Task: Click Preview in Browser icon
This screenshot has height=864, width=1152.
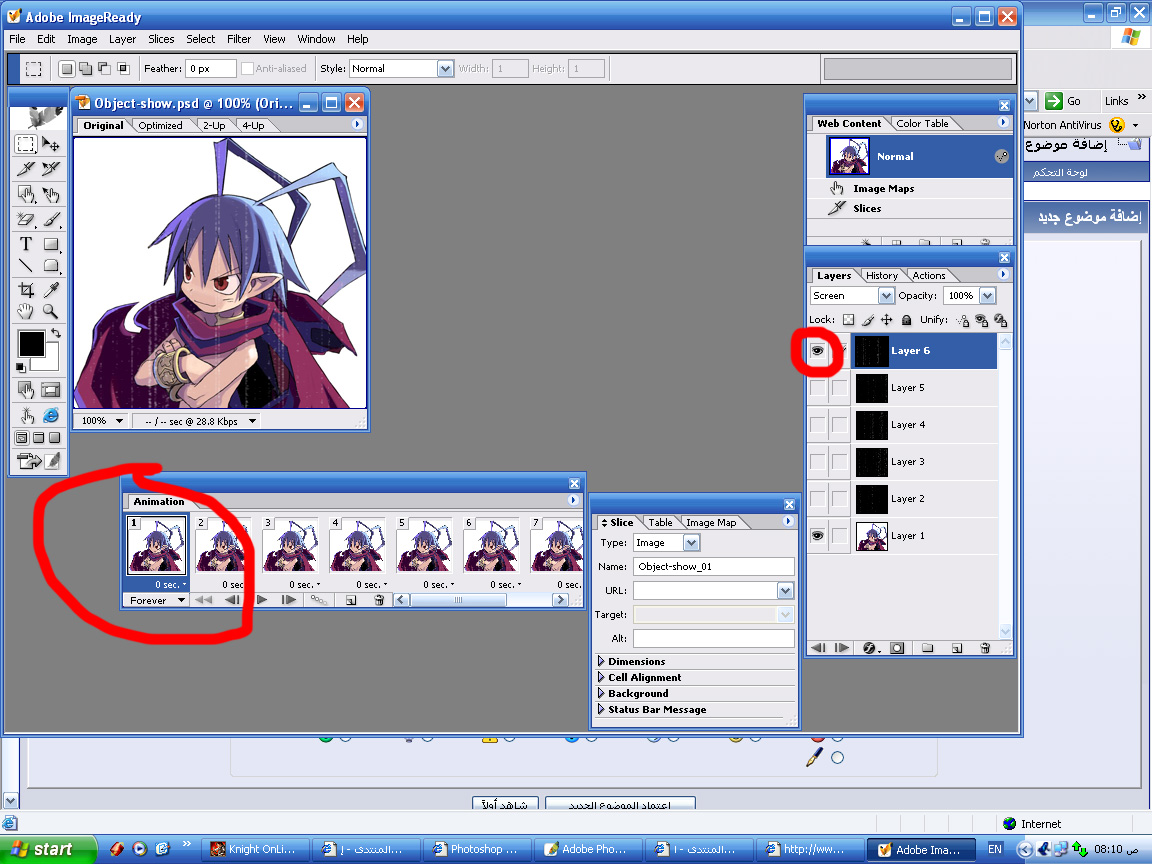Action: (51, 415)
